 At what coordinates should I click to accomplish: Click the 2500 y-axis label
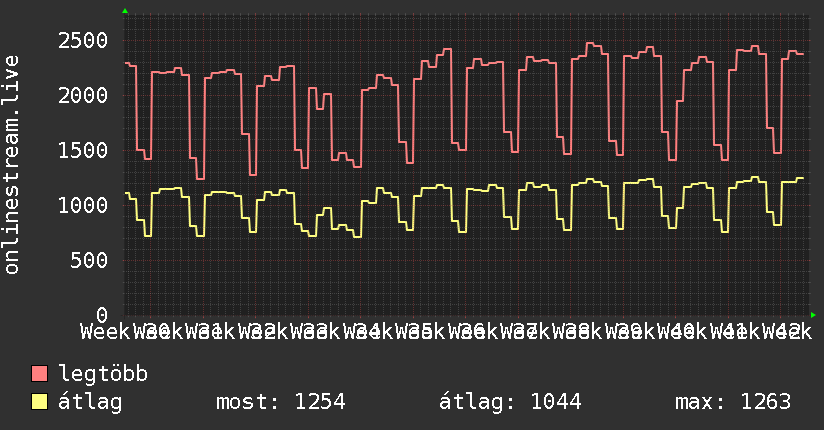tap(83, 41)
